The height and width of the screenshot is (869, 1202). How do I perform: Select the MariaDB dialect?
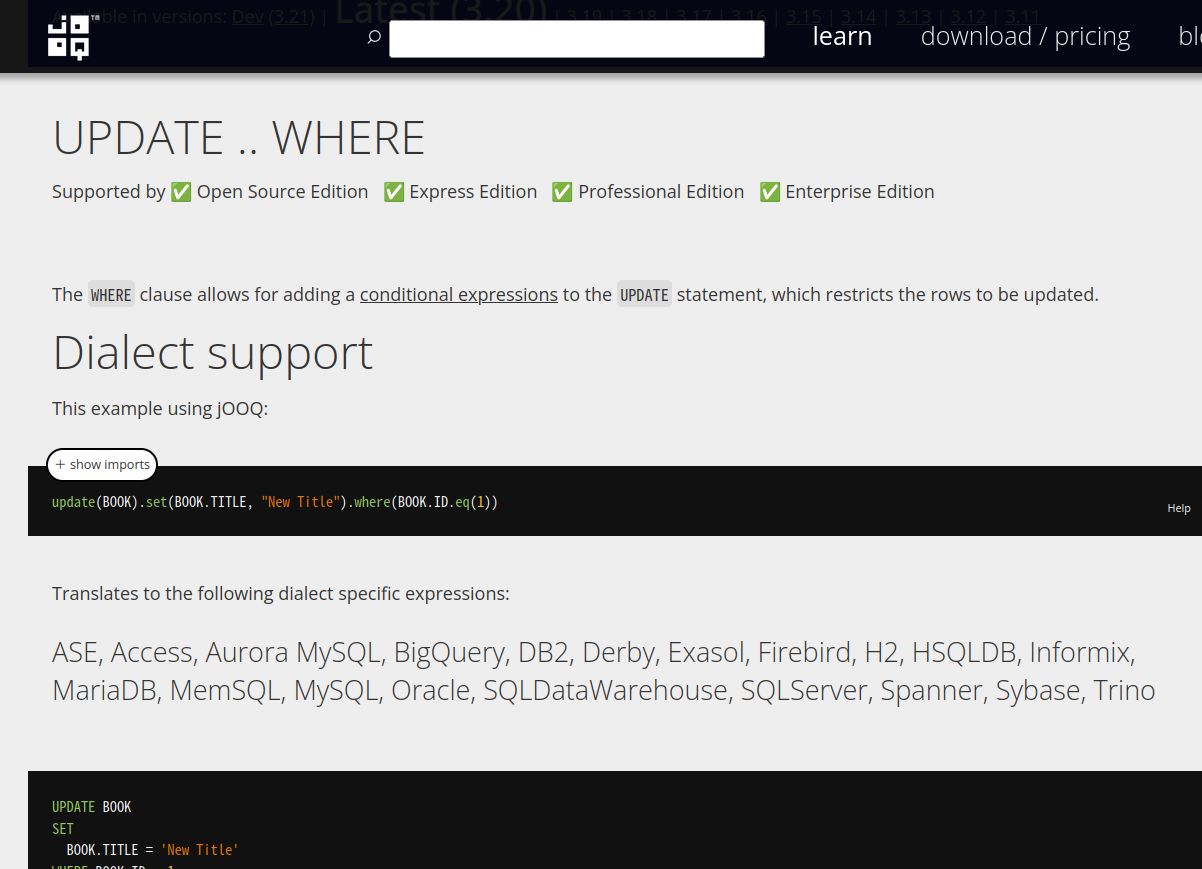click(x=105, y=690)
